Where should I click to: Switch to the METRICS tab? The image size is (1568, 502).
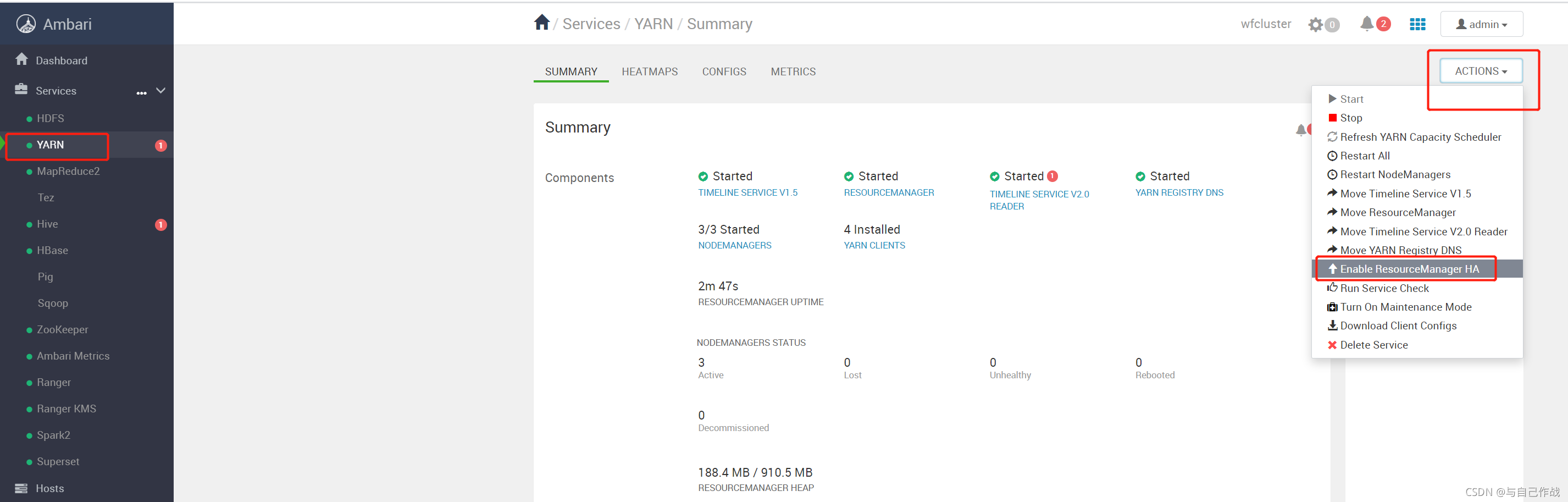[x=793, y=71]
